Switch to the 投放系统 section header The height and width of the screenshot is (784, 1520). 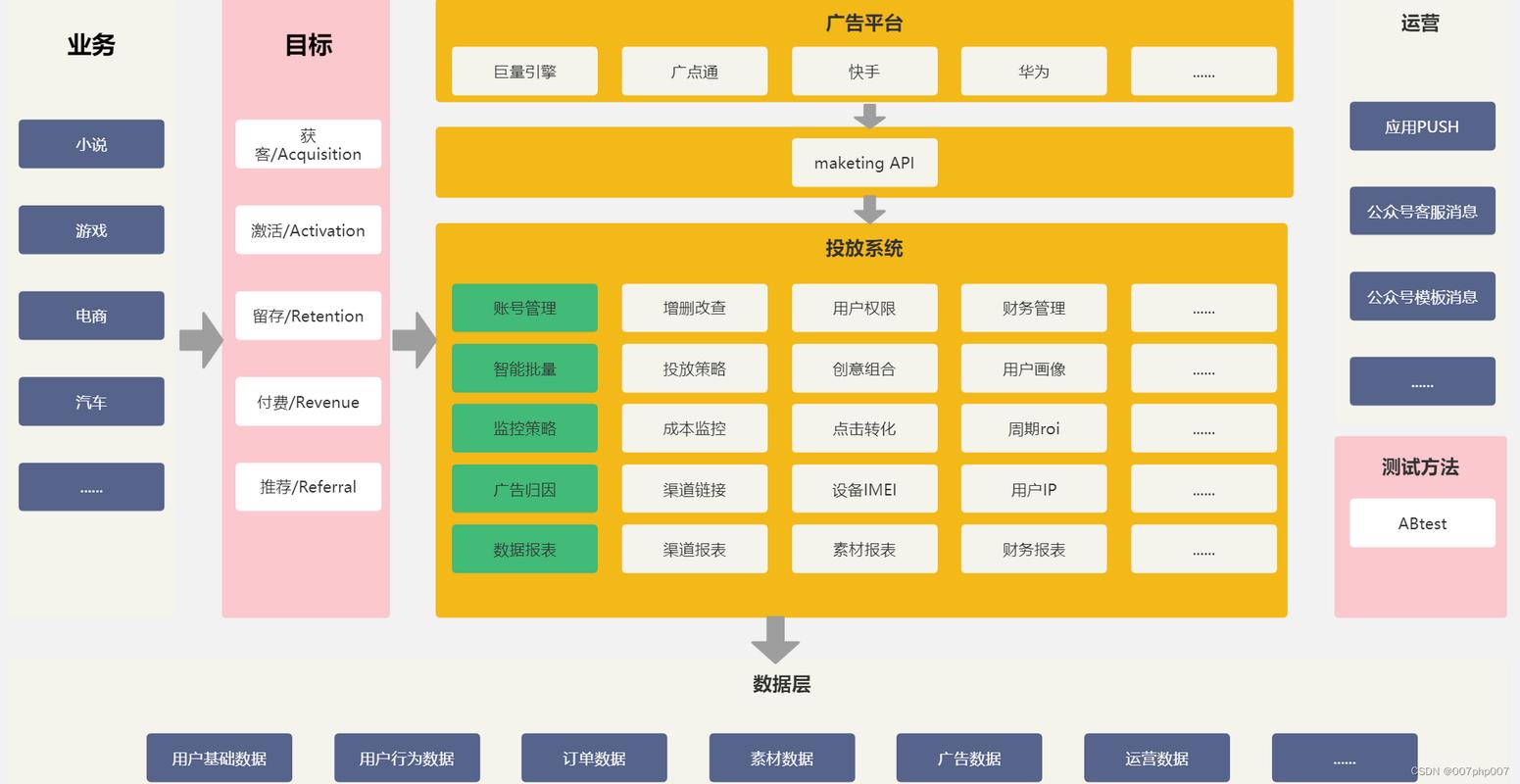(x=861, y=249)
